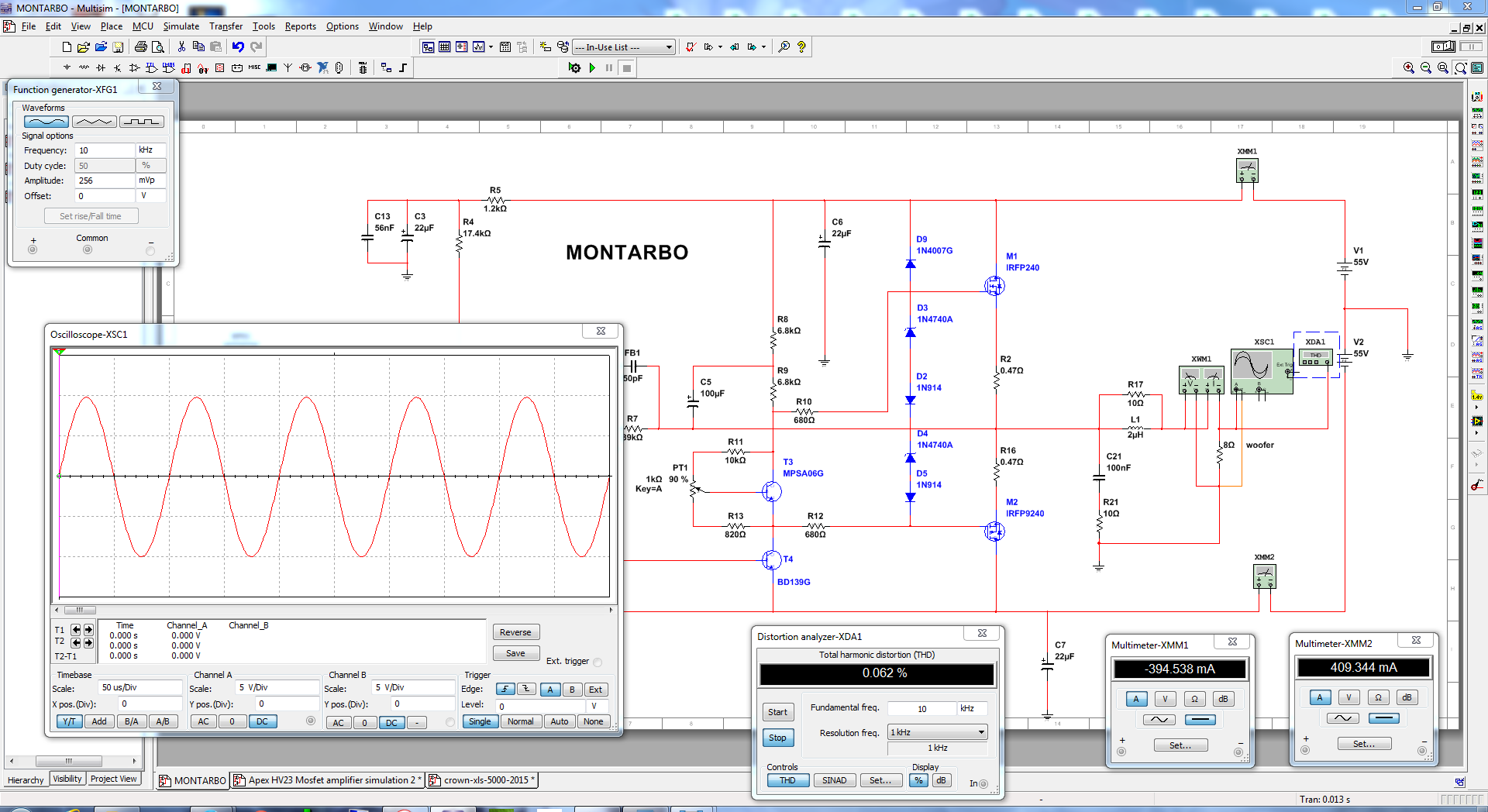Switch oscilloscope timebase to Add mode

[99, 721]
